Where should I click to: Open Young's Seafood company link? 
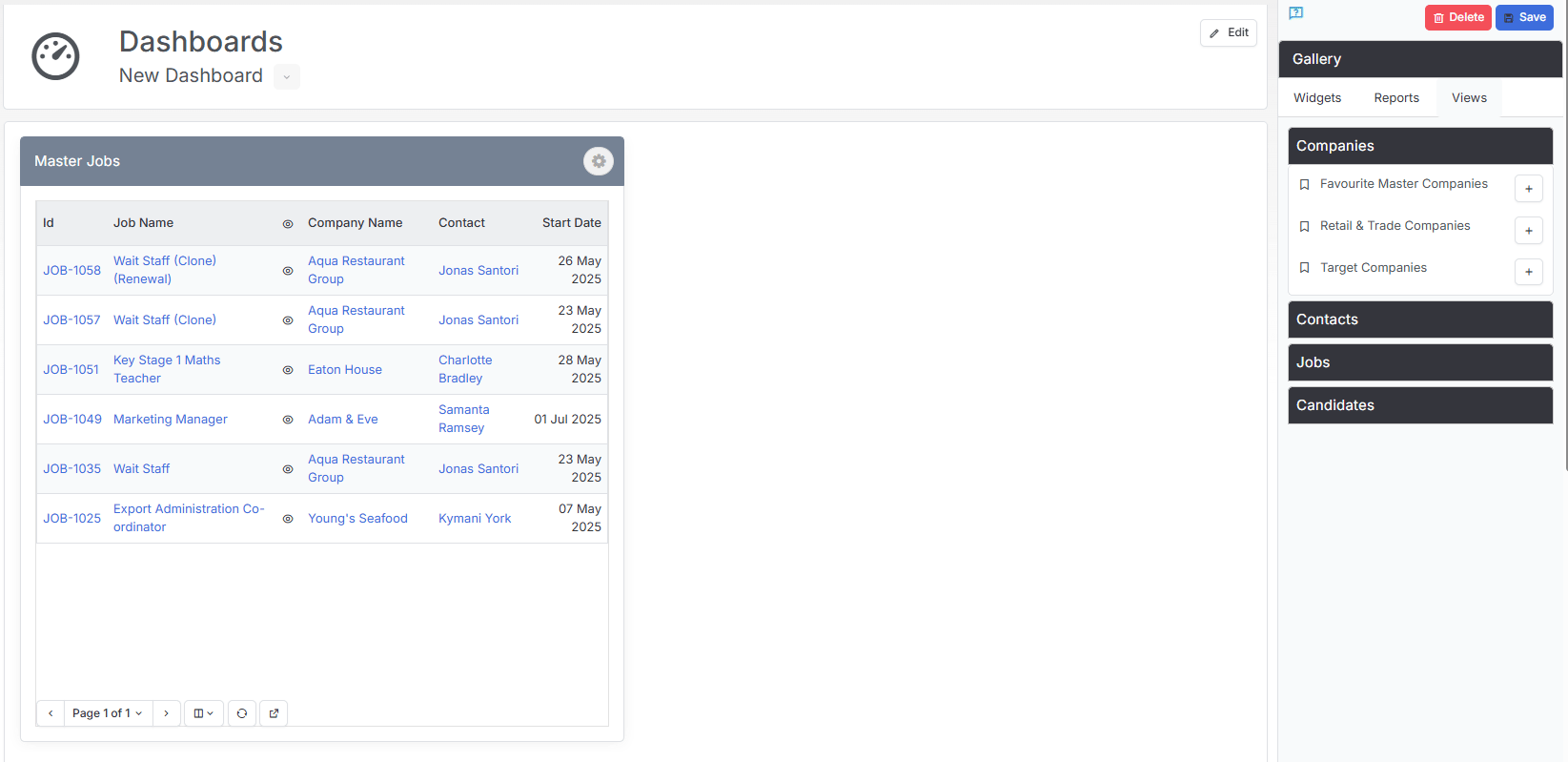[x=357, y=519]
